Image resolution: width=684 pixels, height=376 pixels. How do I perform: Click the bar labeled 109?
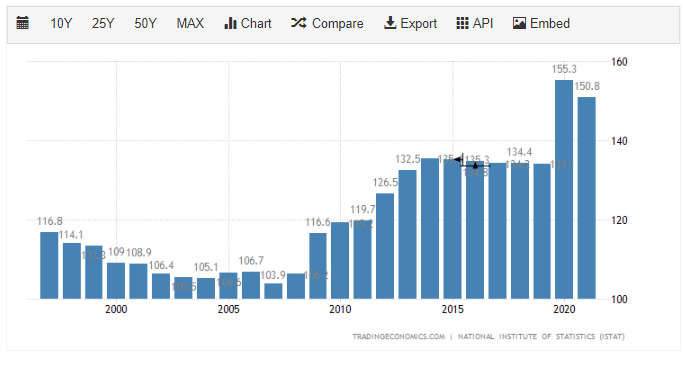point(116,280)
